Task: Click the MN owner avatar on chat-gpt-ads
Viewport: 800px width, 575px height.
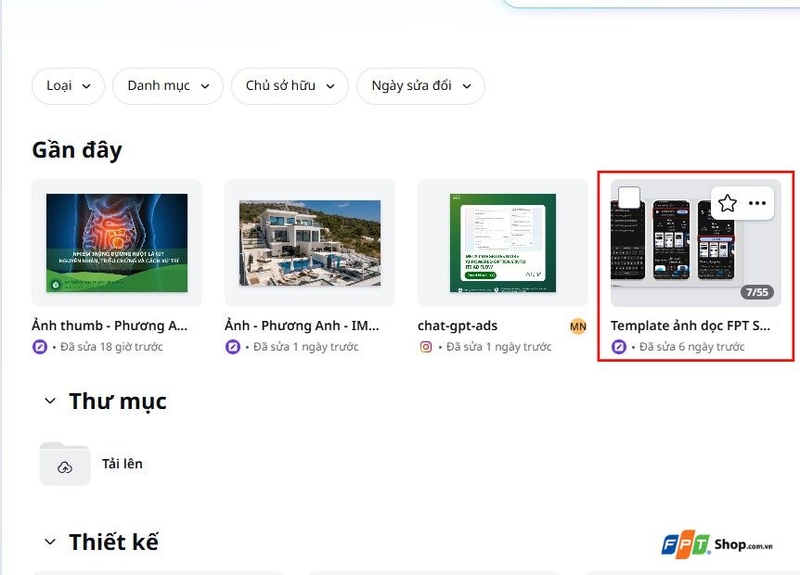Action: [578, 327]
